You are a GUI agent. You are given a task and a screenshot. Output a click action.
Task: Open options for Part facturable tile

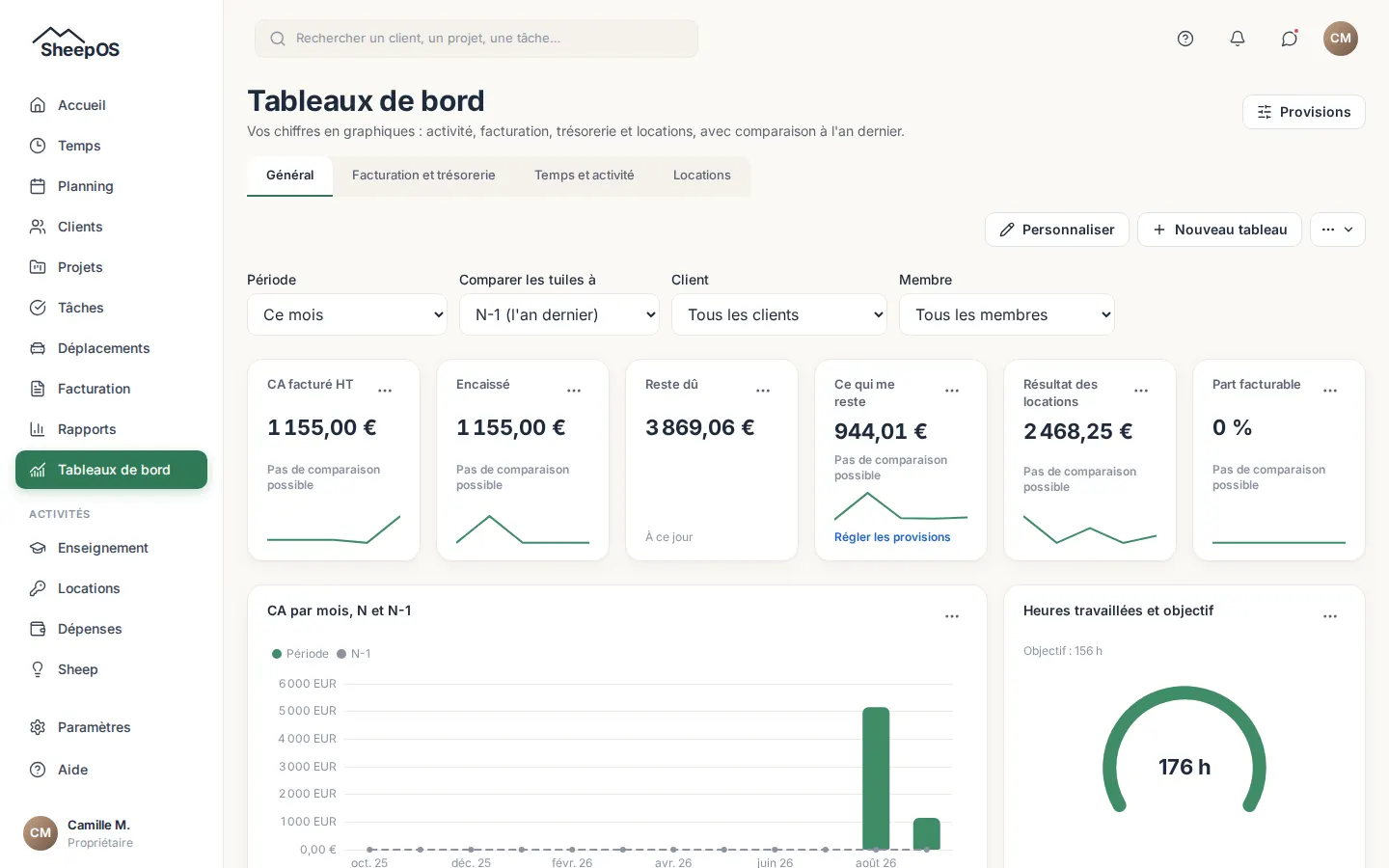[x=1330, y=391]
